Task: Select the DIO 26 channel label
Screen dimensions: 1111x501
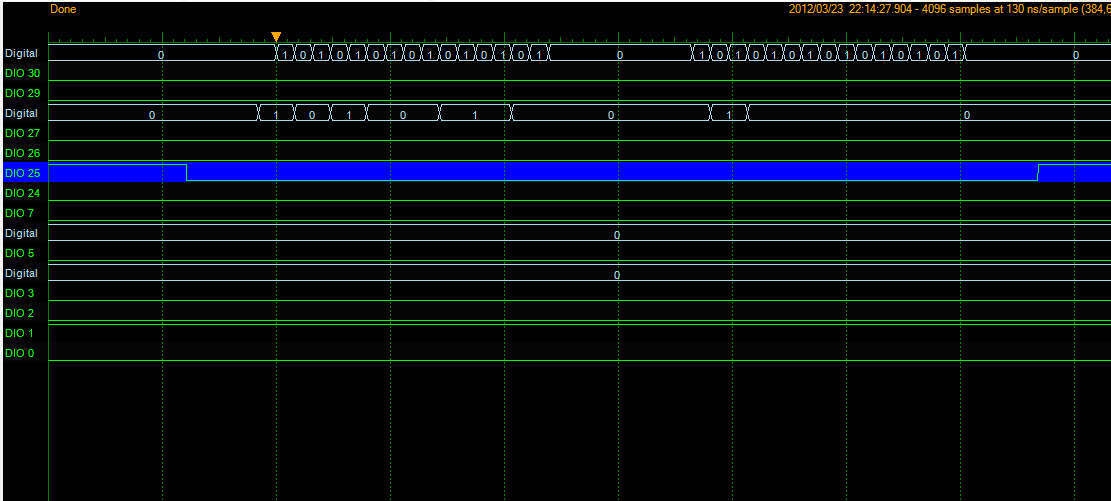Action: click(x=22, y=153)
